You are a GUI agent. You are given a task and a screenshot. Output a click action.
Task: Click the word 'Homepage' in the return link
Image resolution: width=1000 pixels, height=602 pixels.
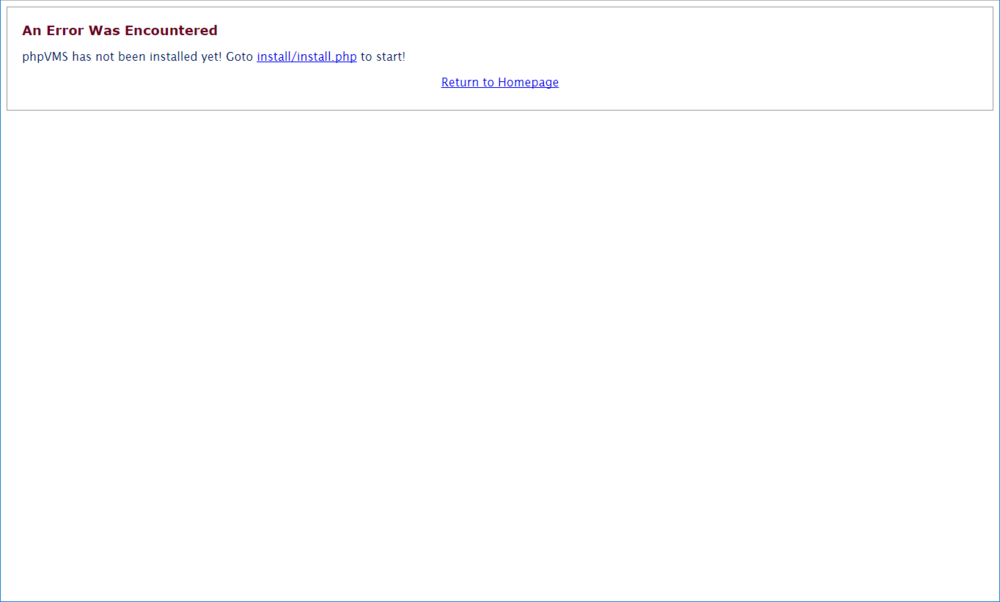click(528, 82)
